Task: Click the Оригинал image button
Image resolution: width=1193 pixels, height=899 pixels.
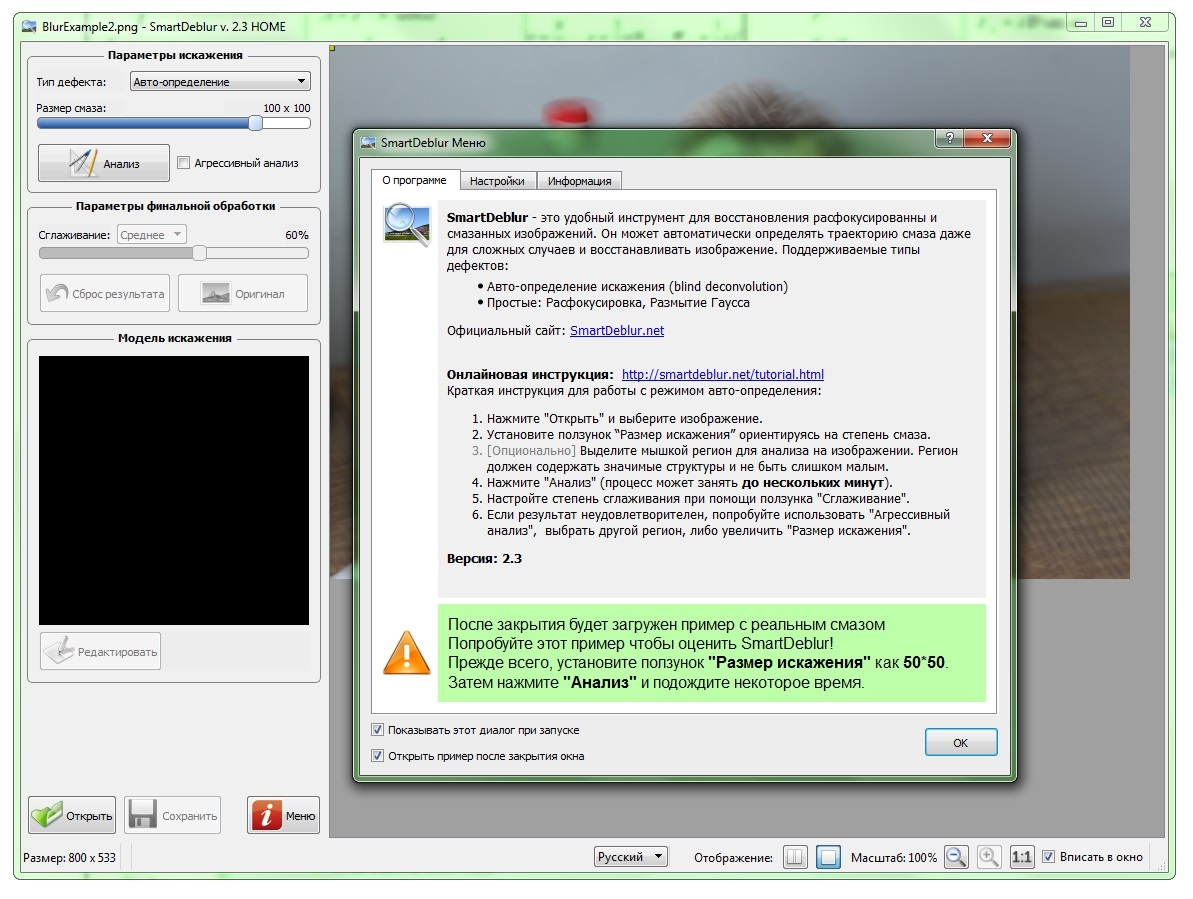Action: [243, 294]
